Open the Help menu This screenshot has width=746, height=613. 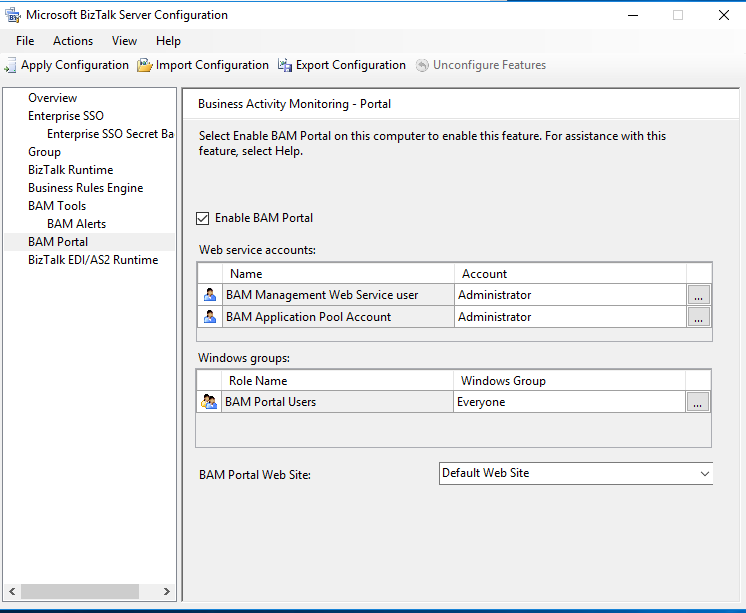pos(168,41)
